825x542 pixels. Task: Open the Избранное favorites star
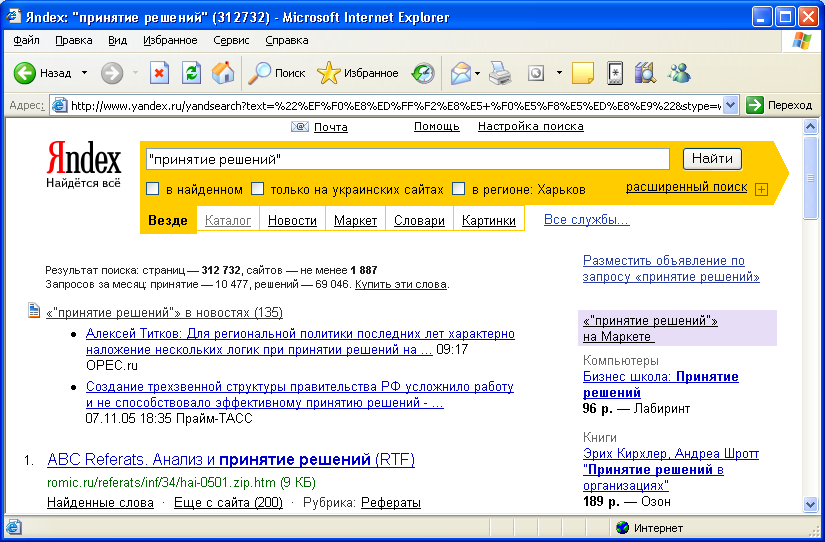[x=358, y=73]
